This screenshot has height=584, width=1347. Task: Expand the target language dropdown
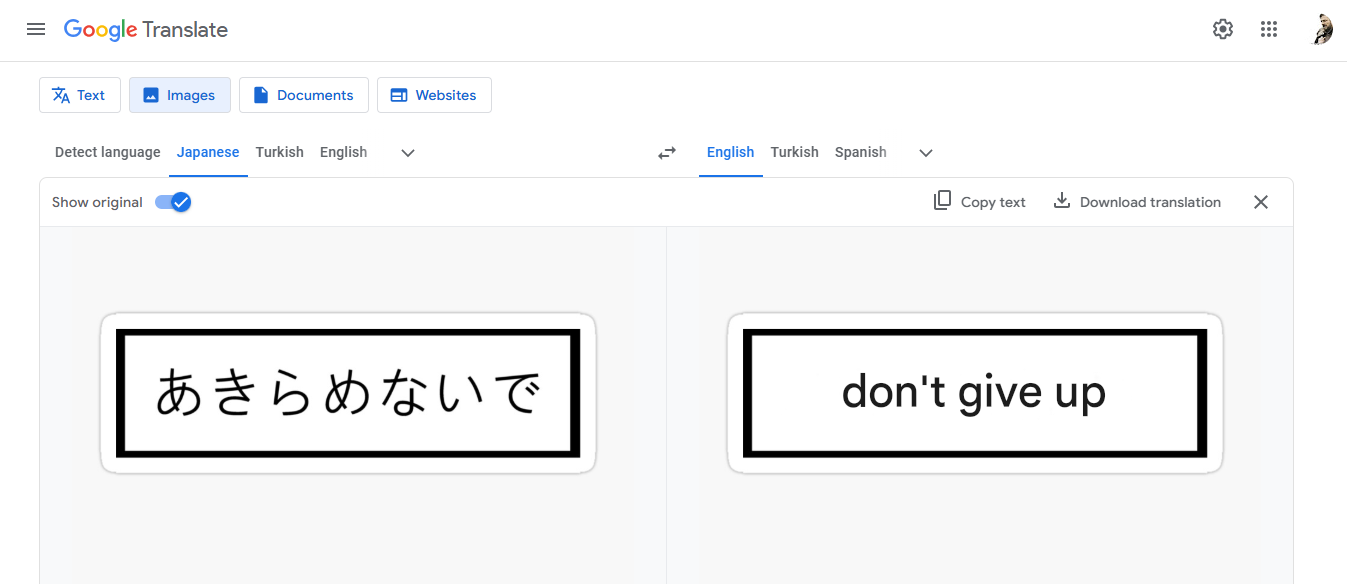[x=925, y=152]
